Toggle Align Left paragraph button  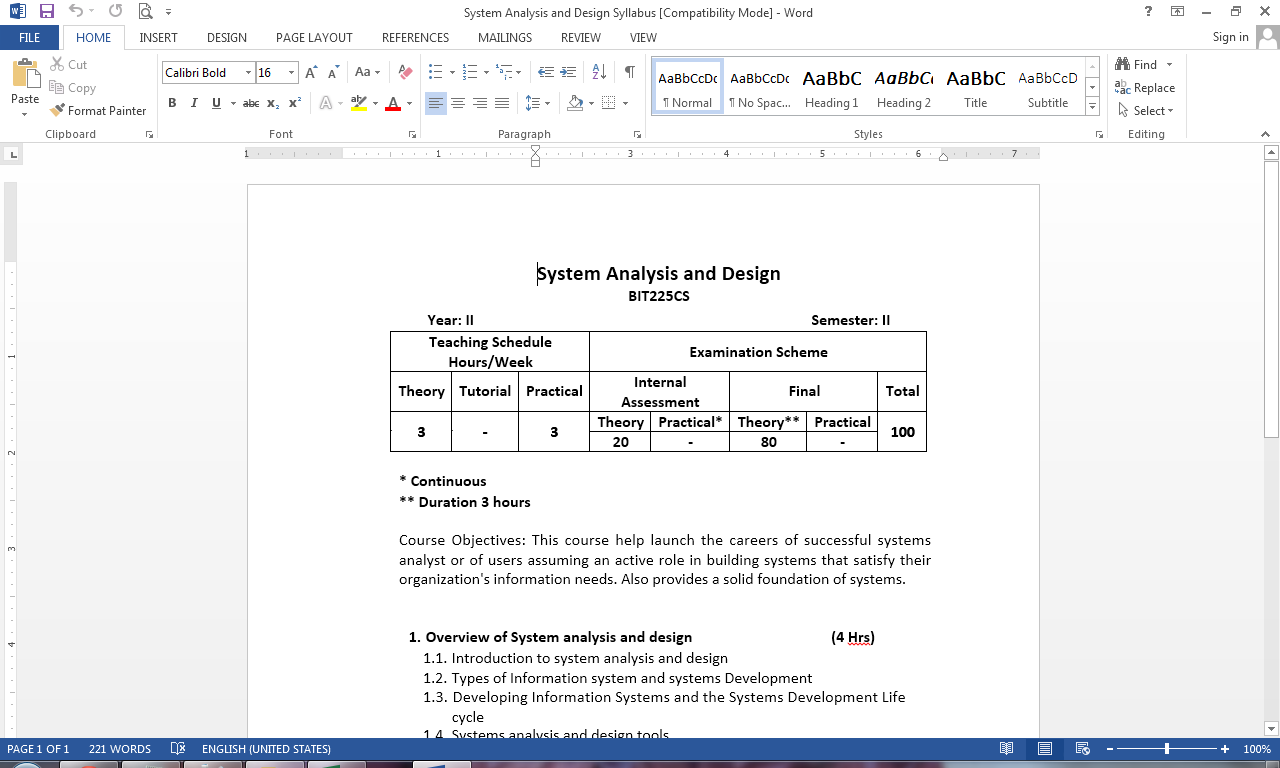pyautogui.click(x=436, y=103)
